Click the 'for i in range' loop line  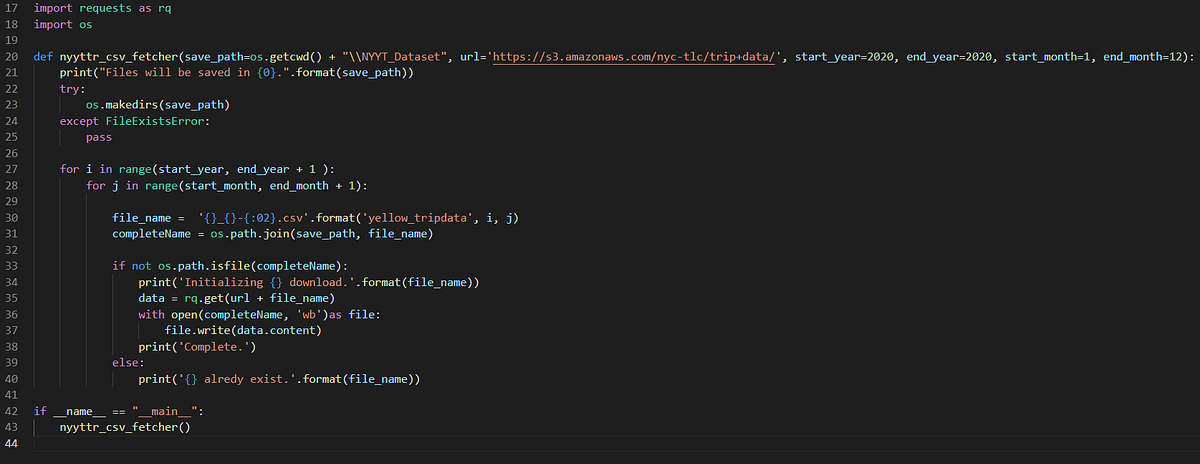tap(198, 169)
